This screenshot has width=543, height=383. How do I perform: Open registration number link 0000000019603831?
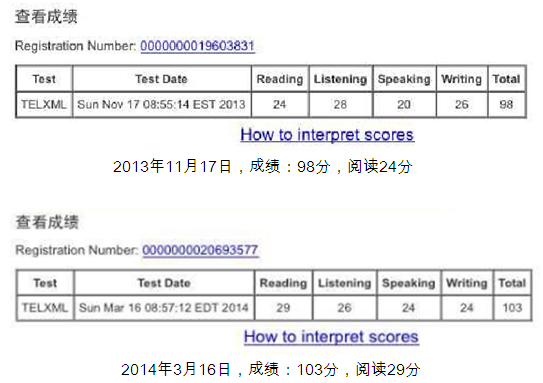pos(197,46)
